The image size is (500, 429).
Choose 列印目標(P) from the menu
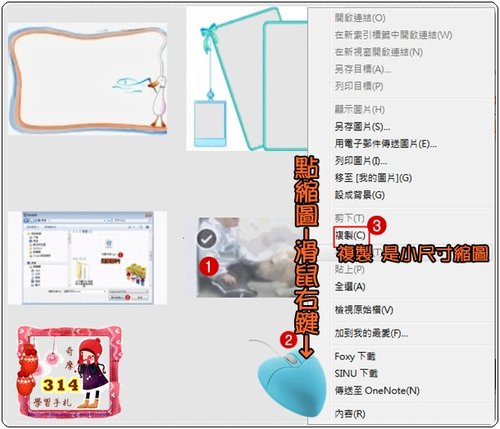(359, 86)
